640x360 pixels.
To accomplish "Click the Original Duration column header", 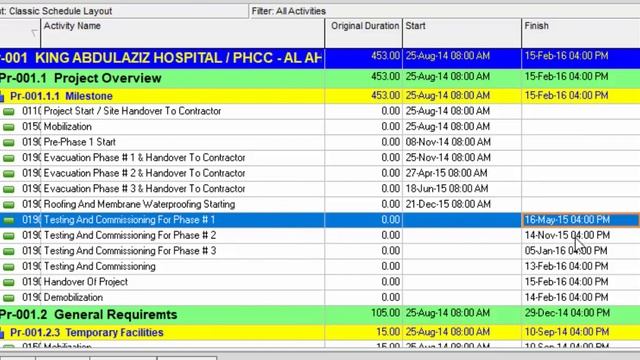I will point(364,33).
